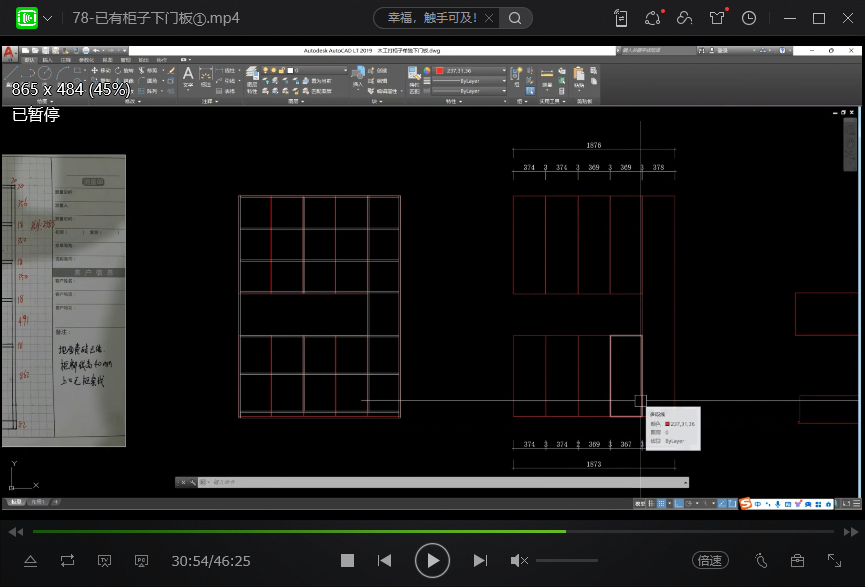Open the file eject icon
Image resolution: width=865 pixels, height=587 pixels.
click(30, 561)
